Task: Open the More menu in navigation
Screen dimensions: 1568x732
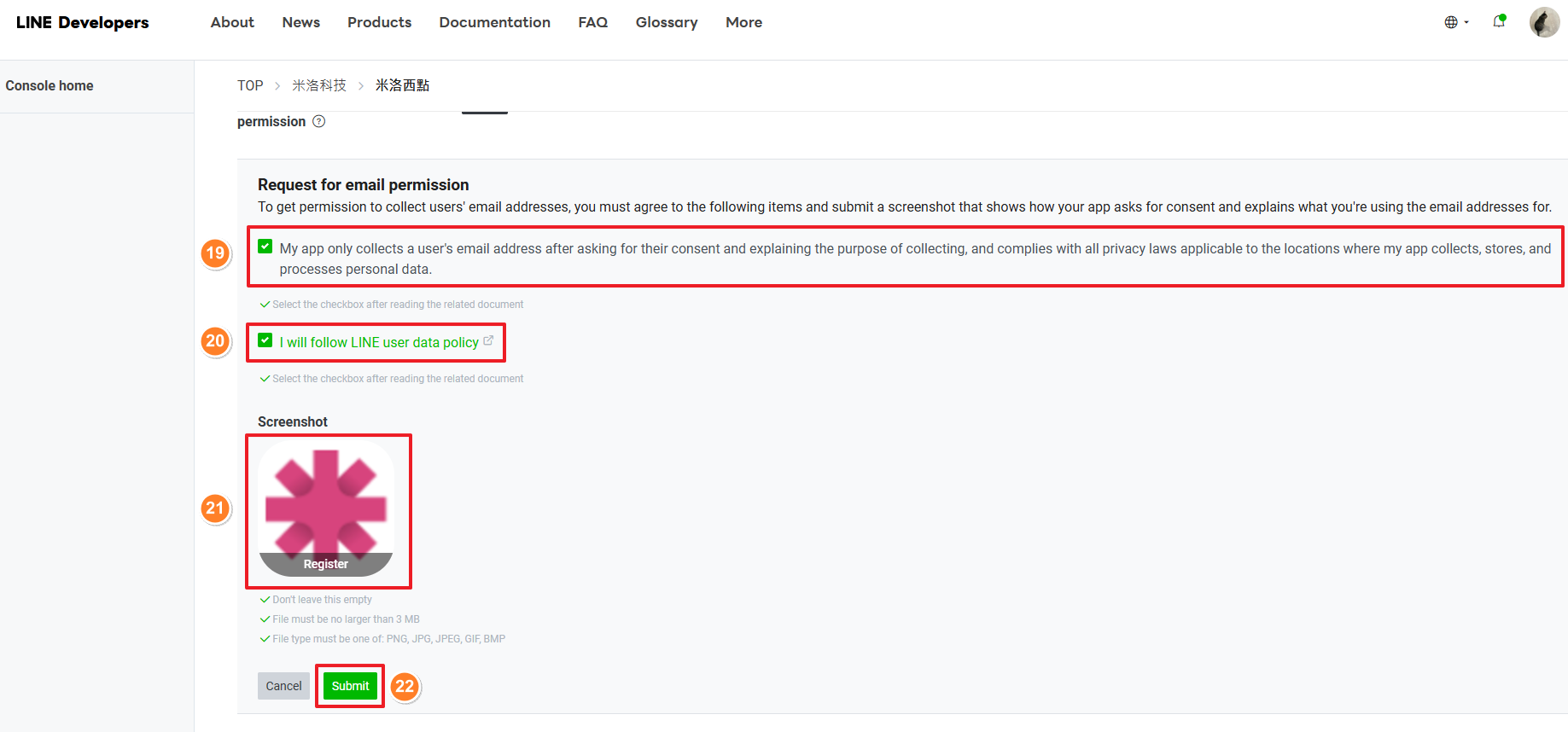Action: point(743,22)
